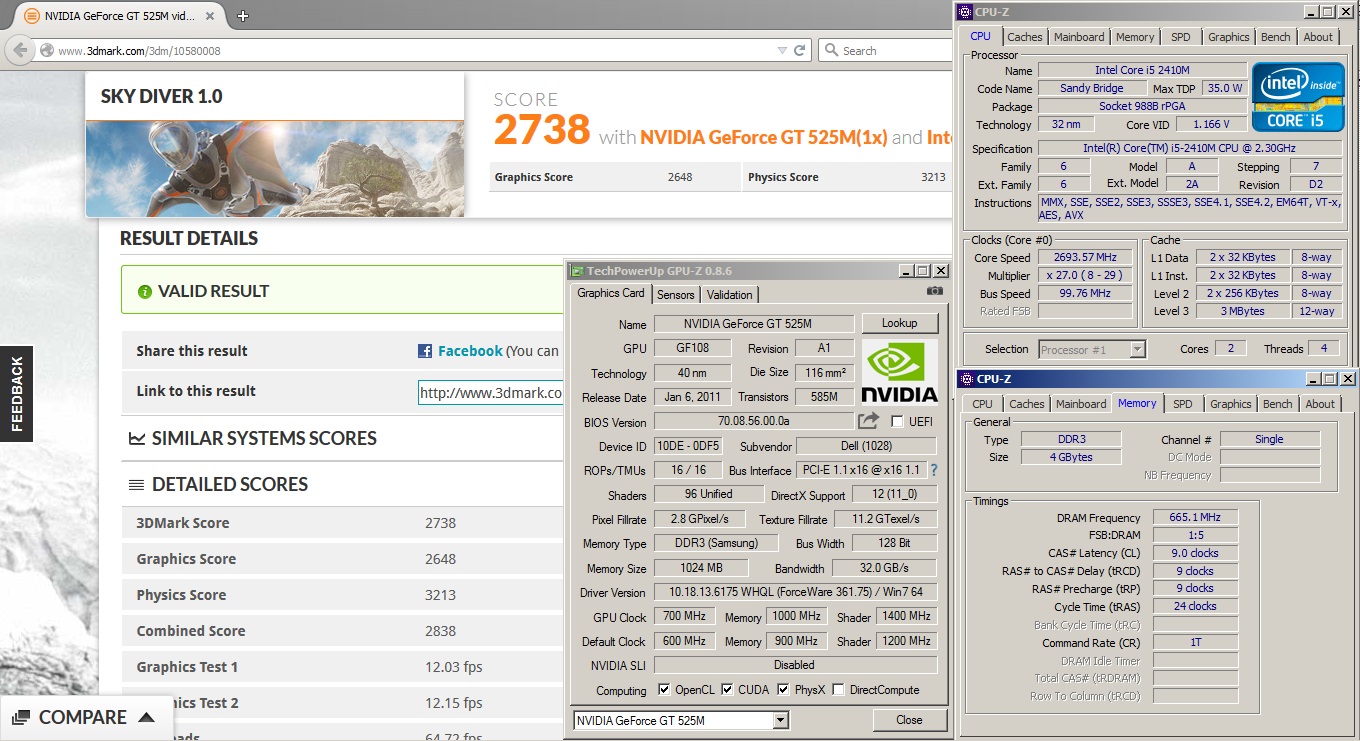
Task: Open SPD tab in lower CPU-Z window
Action: 1183,404
